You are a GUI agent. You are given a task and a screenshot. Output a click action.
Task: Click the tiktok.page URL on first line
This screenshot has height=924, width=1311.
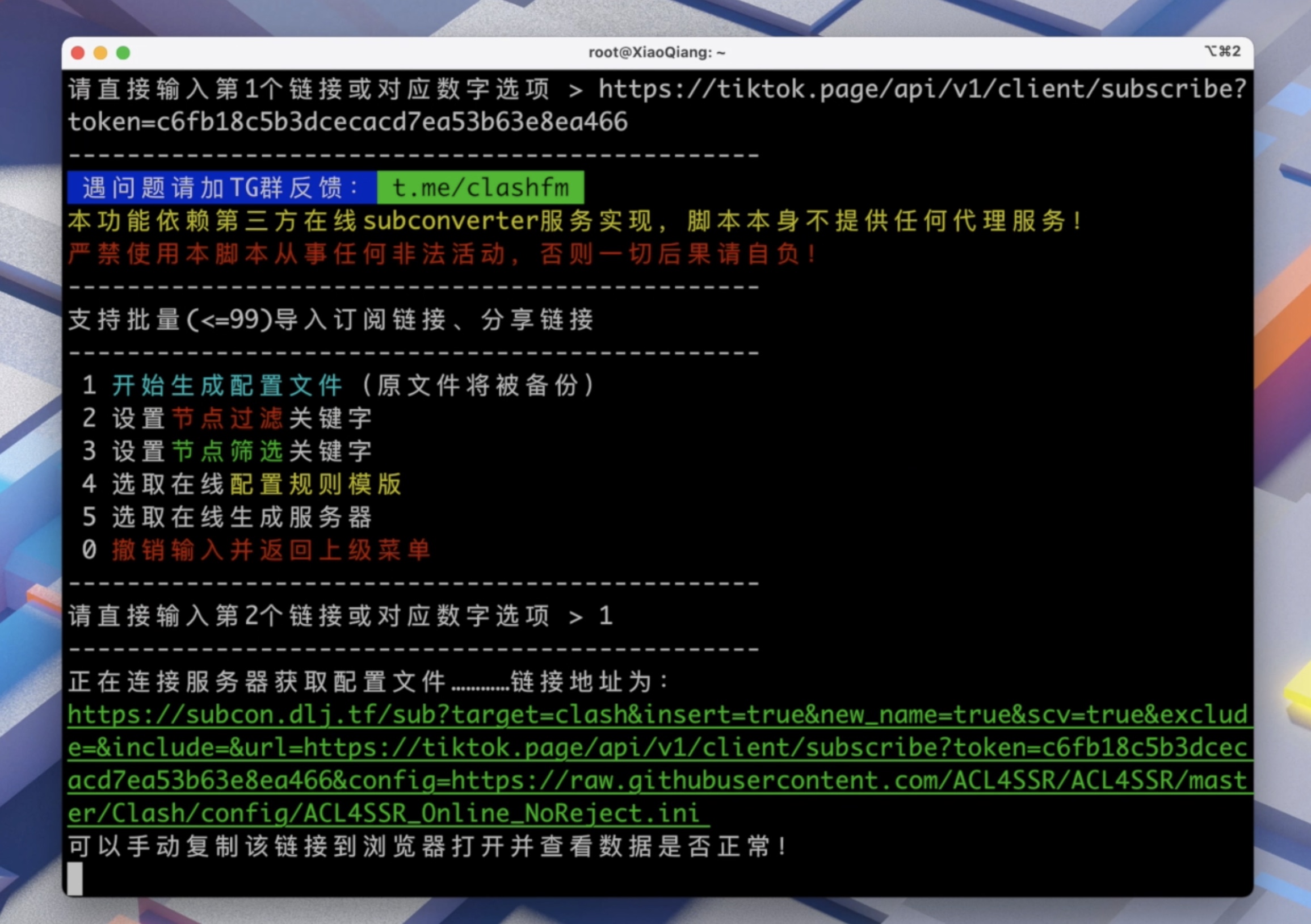[922, 89]
